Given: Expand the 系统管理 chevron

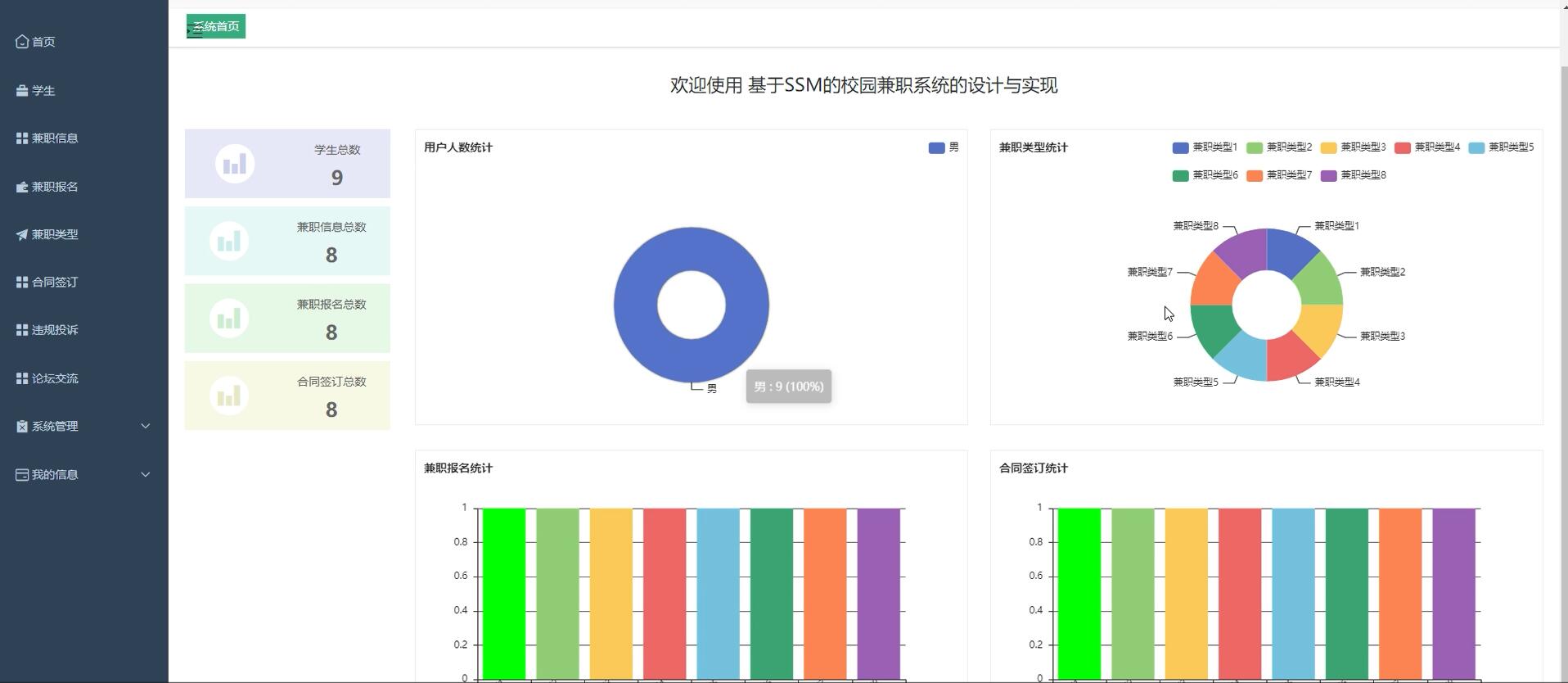Looking at the screenshot, I should [x=146, y=426].
